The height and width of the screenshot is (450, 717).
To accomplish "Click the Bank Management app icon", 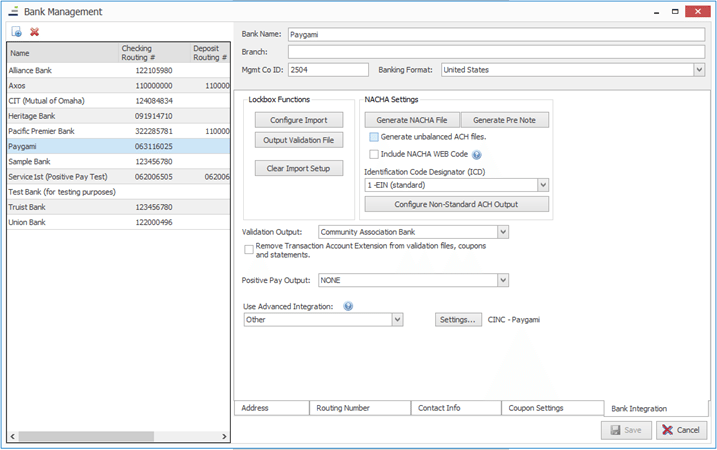I will pyautogui.click(x=13, y=11).
